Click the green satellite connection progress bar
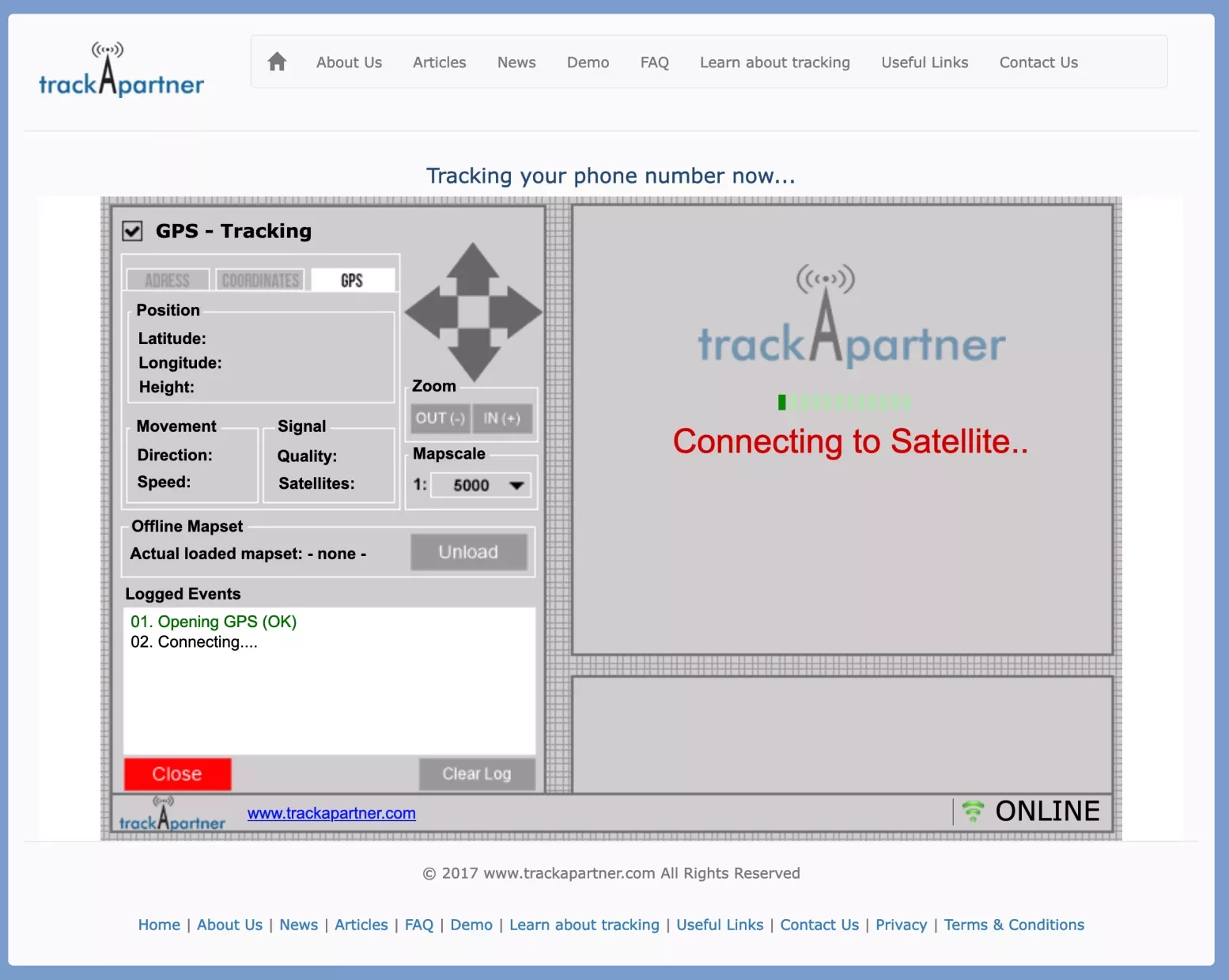Image resolution: width=1229 pixels, height=980 pixels. click(x=844, y=403)
